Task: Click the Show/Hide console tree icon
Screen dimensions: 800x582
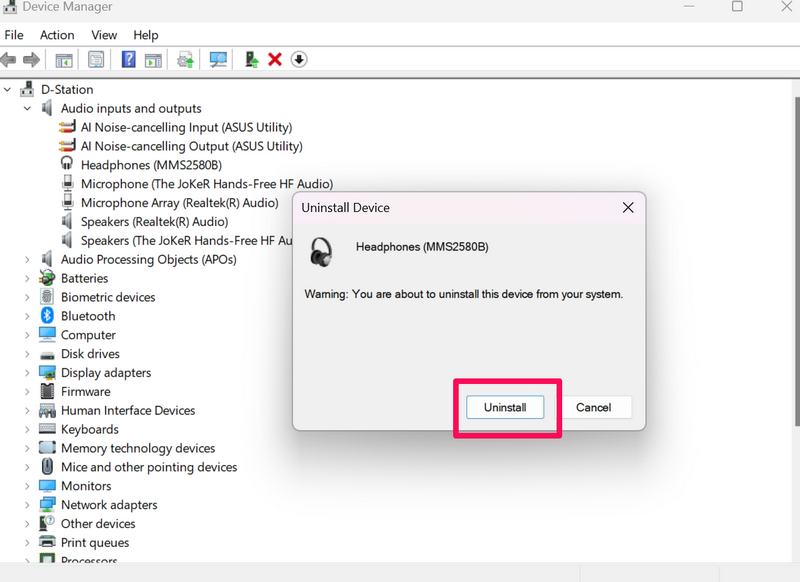Action: [64, 60]
